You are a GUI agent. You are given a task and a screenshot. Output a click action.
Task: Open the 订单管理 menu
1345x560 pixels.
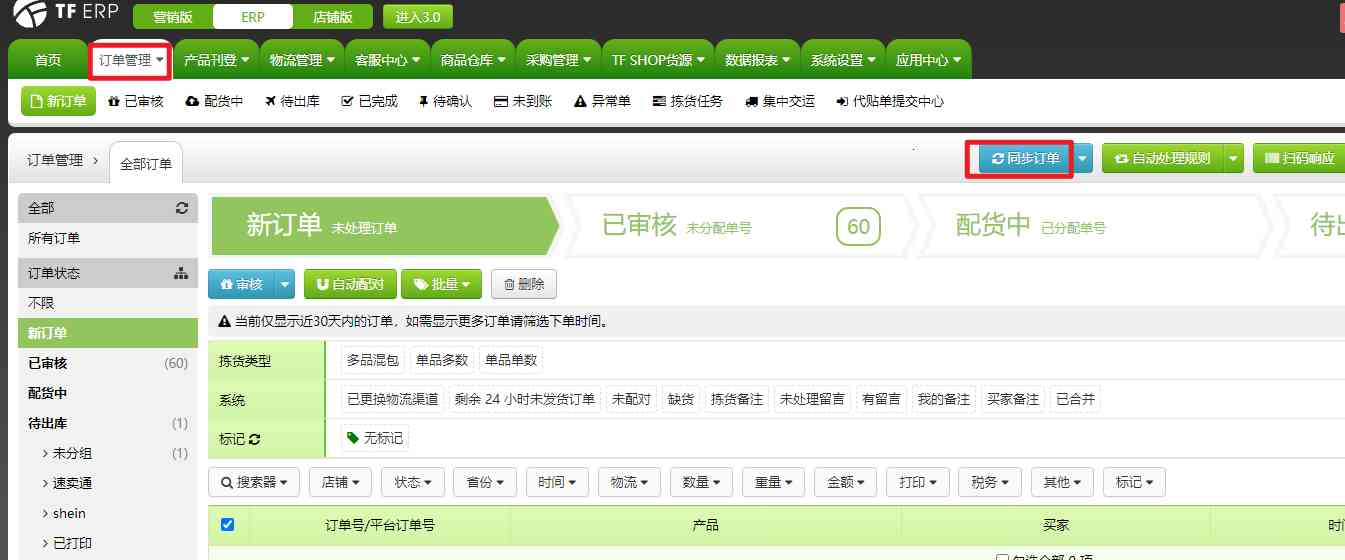pos(131,60)
